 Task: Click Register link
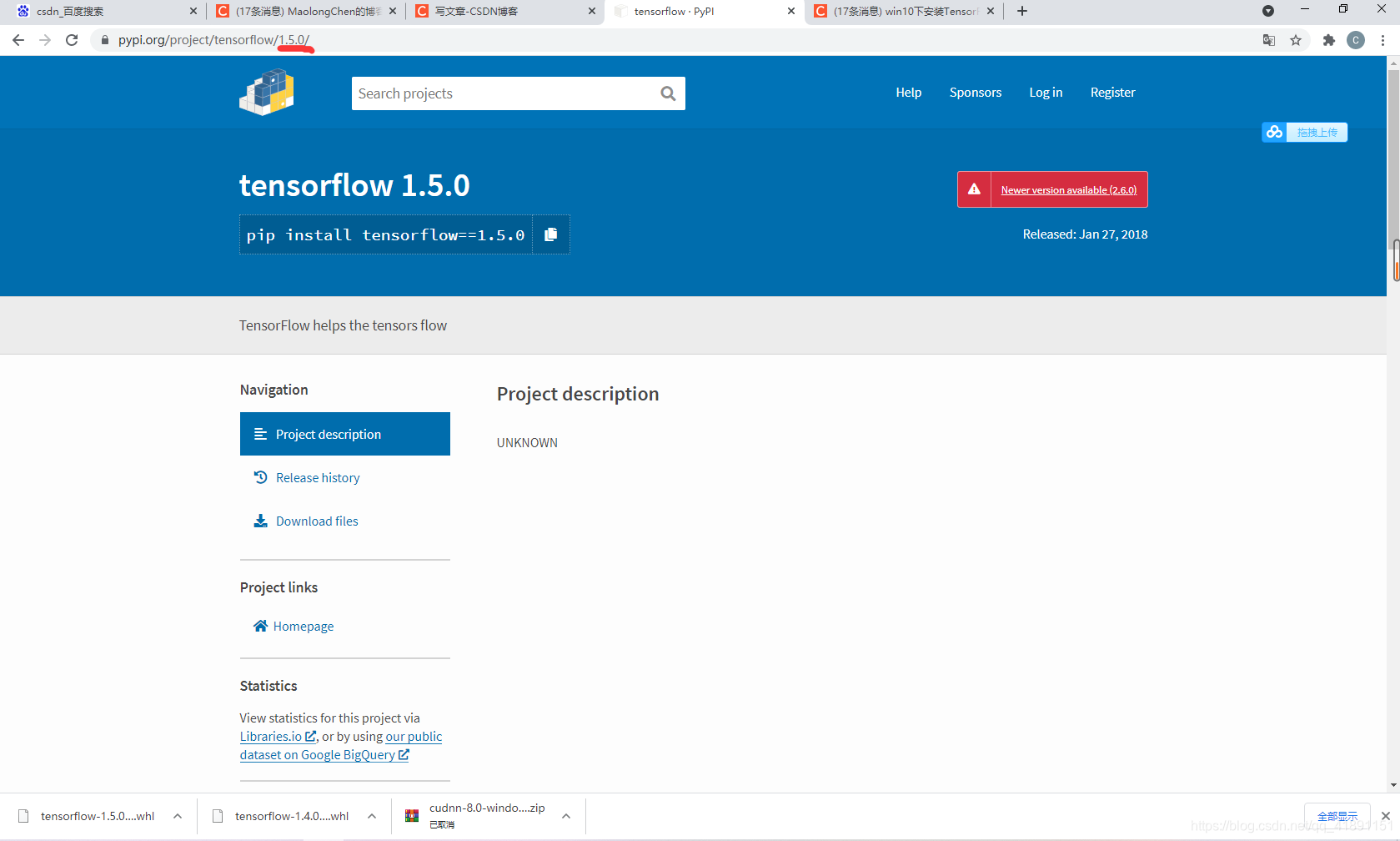(1112, 93)
